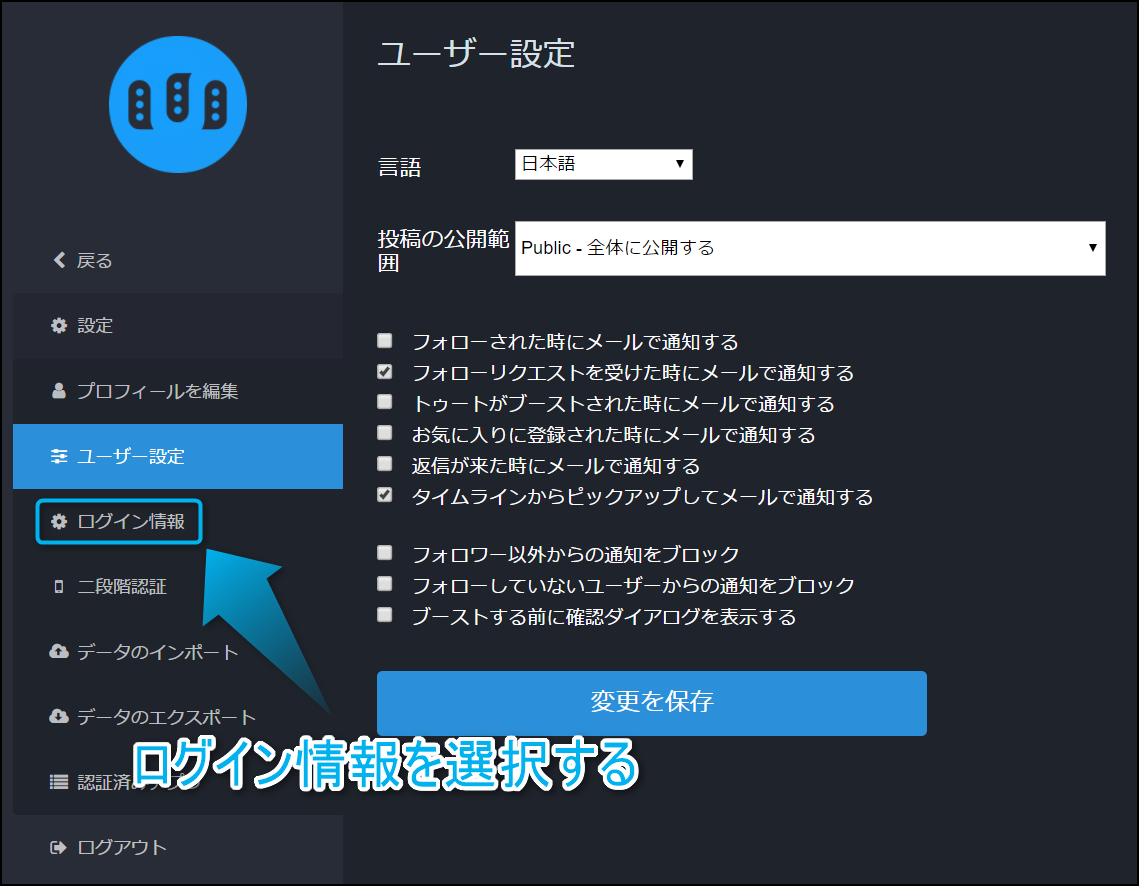Viewport: 1139px width, 886px height.
Task: Click the gear icon beside ログイン情報
Action: pos(59,522)
